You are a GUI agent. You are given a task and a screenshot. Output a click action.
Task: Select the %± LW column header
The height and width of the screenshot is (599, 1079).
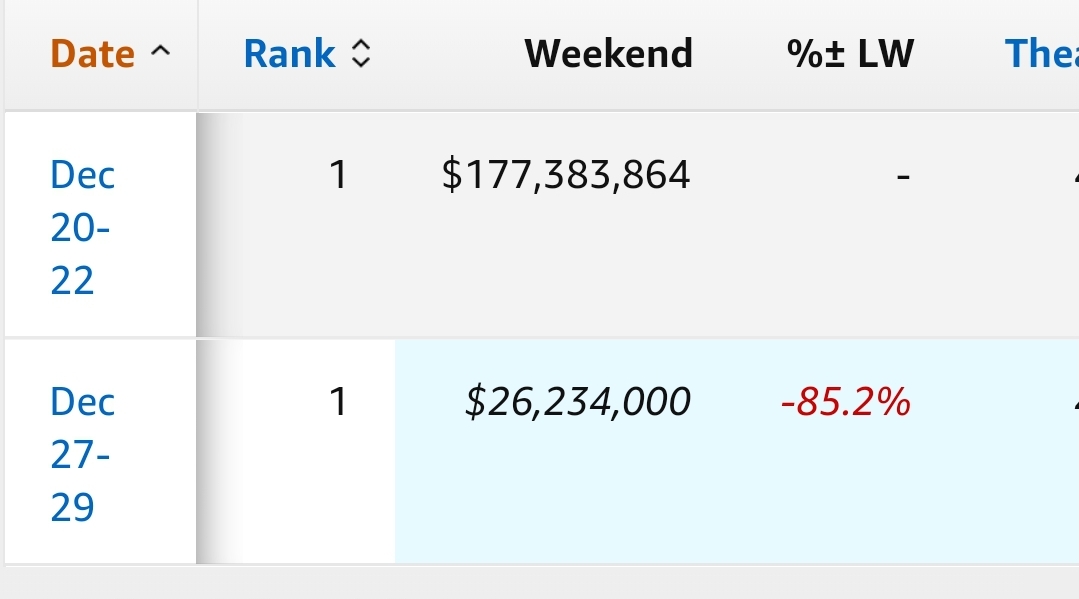click(851, 54)
